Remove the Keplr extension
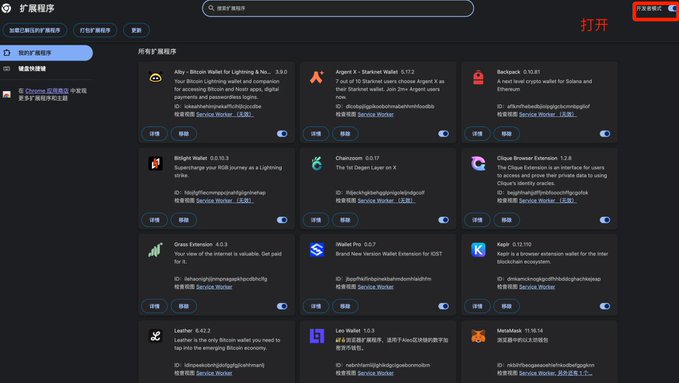 pos(507,306)
